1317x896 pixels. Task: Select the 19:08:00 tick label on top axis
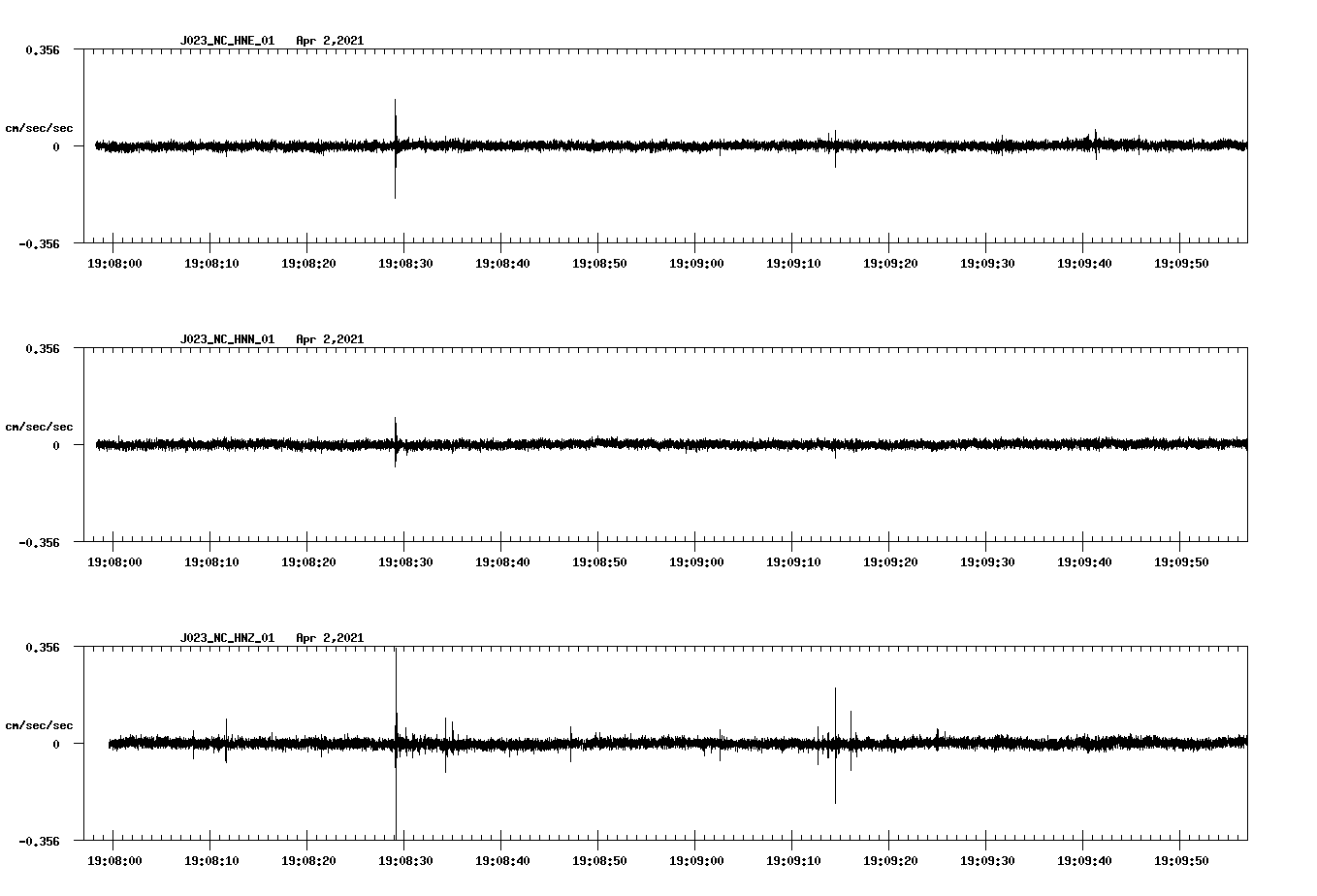tap(115, 262)
